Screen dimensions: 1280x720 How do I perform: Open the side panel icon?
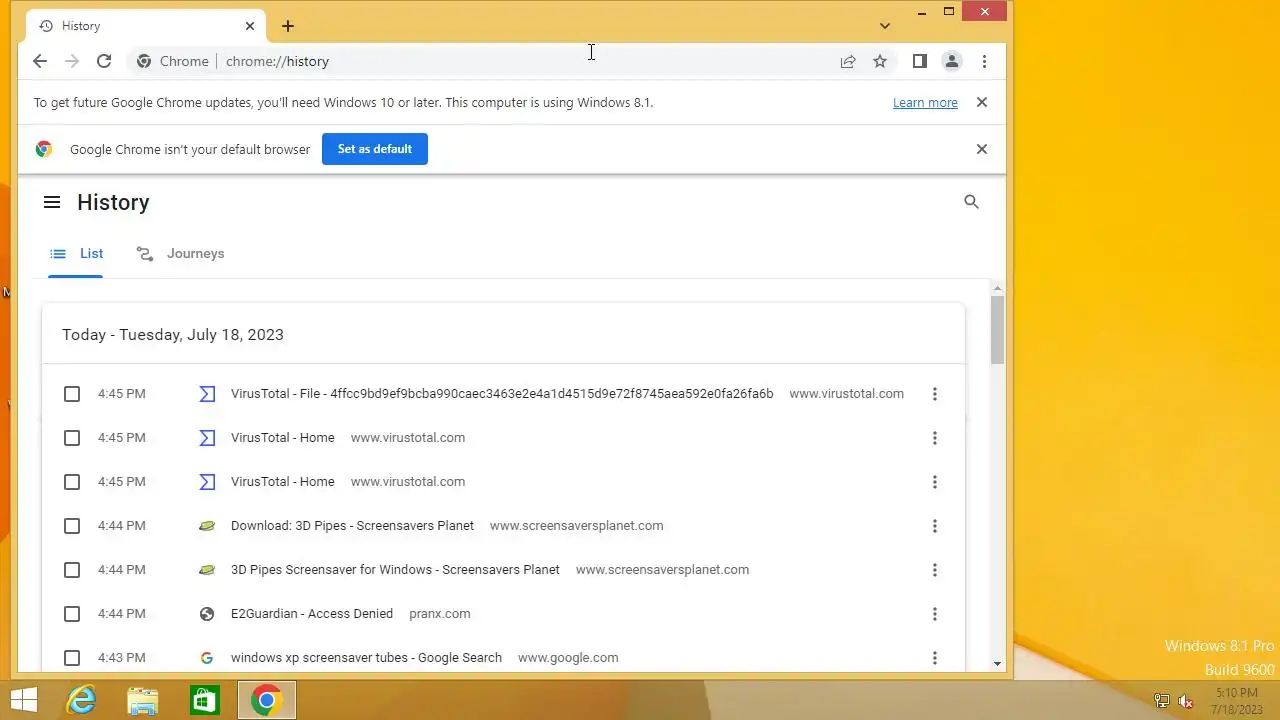pos(920,61)
